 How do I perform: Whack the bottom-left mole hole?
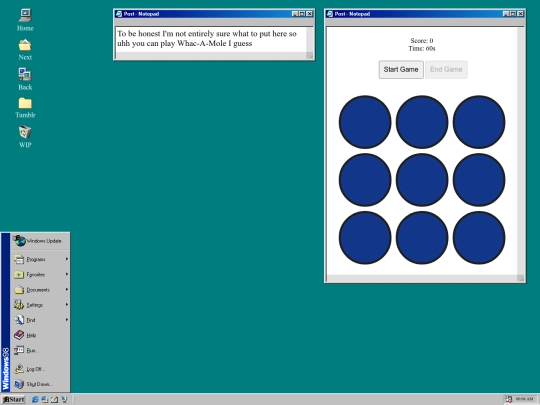pos(365,238)
